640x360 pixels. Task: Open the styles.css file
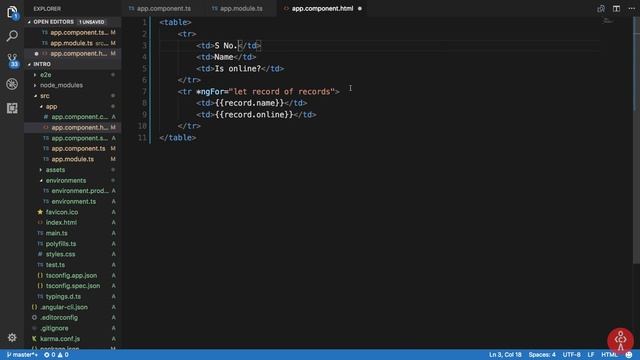coord(73,254)
